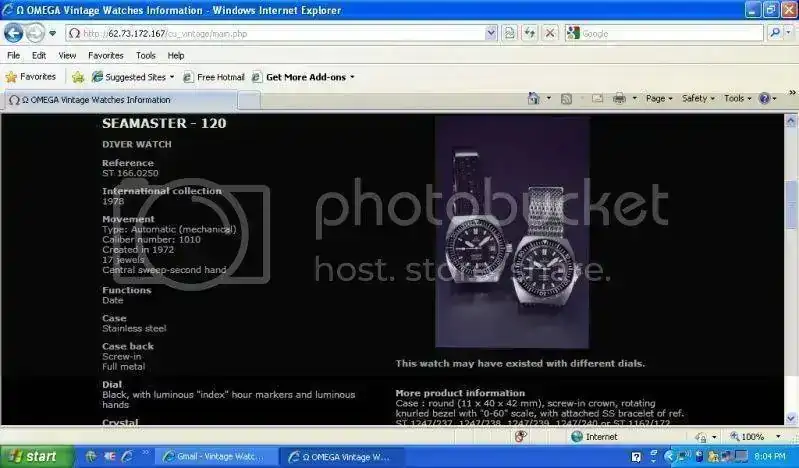This screenshot has height=468, width=799.
Task: Toggle Compatibility View icon
Action: pyautogui.click(x=510, y=34)
